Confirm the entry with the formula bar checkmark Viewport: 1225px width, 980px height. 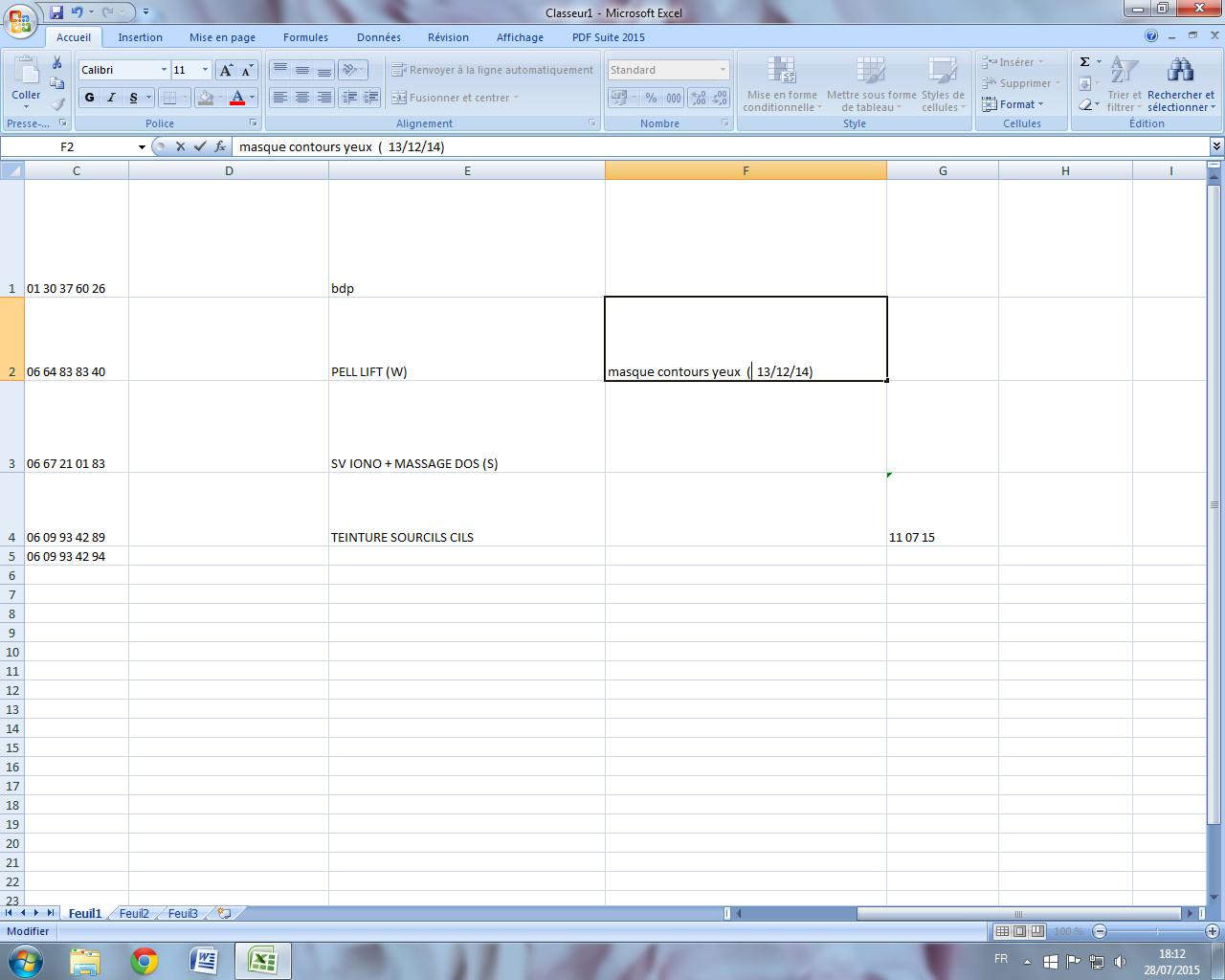(200, 146)
